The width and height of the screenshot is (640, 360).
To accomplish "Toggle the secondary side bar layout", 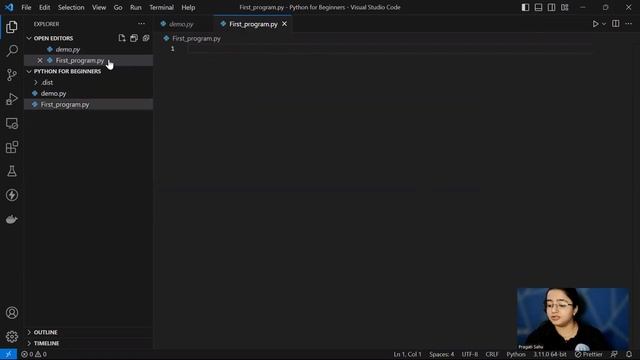I will [x=551, y=7].
